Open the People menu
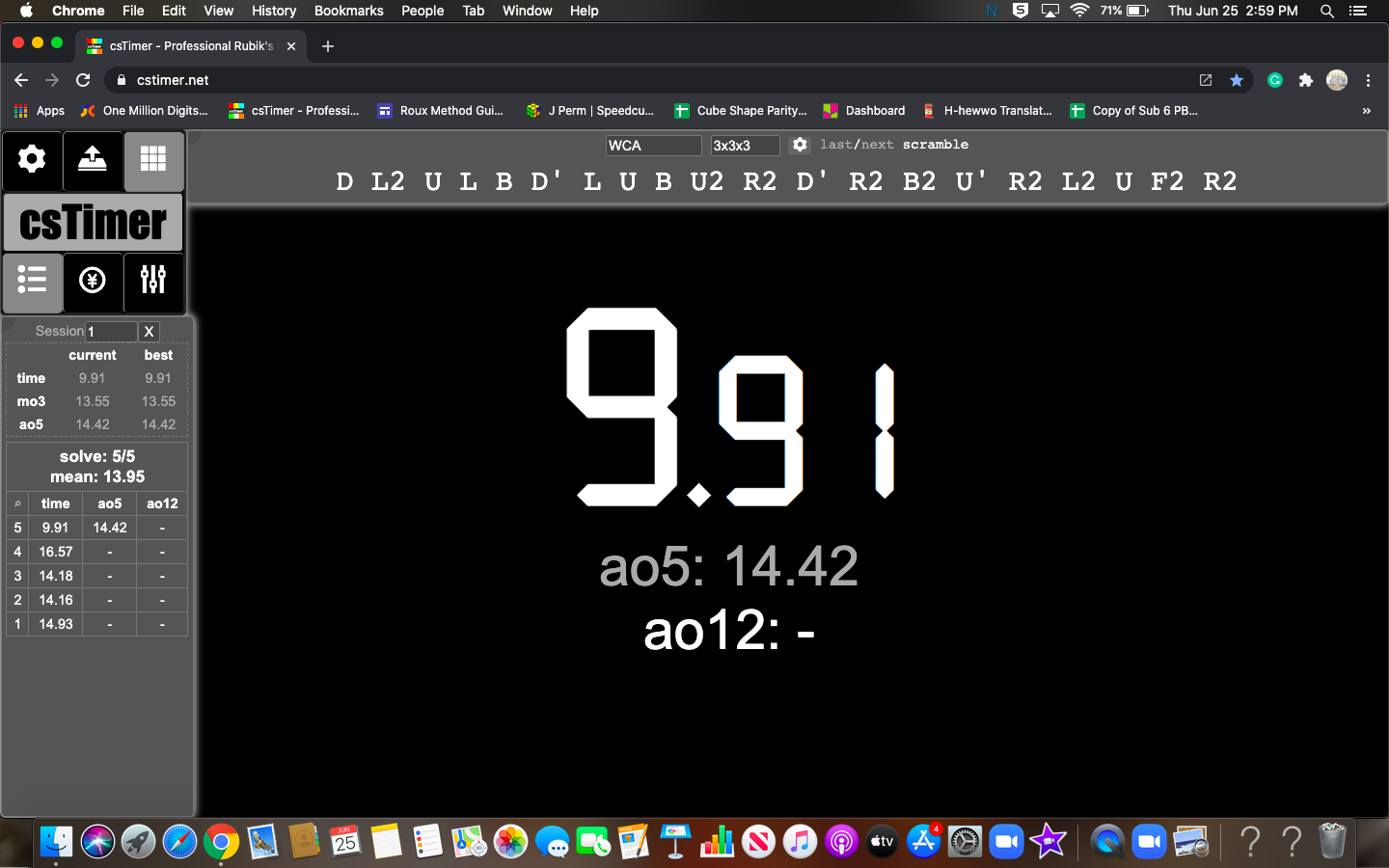Viewport: 1389px width, 868px height. click(422, 11)
